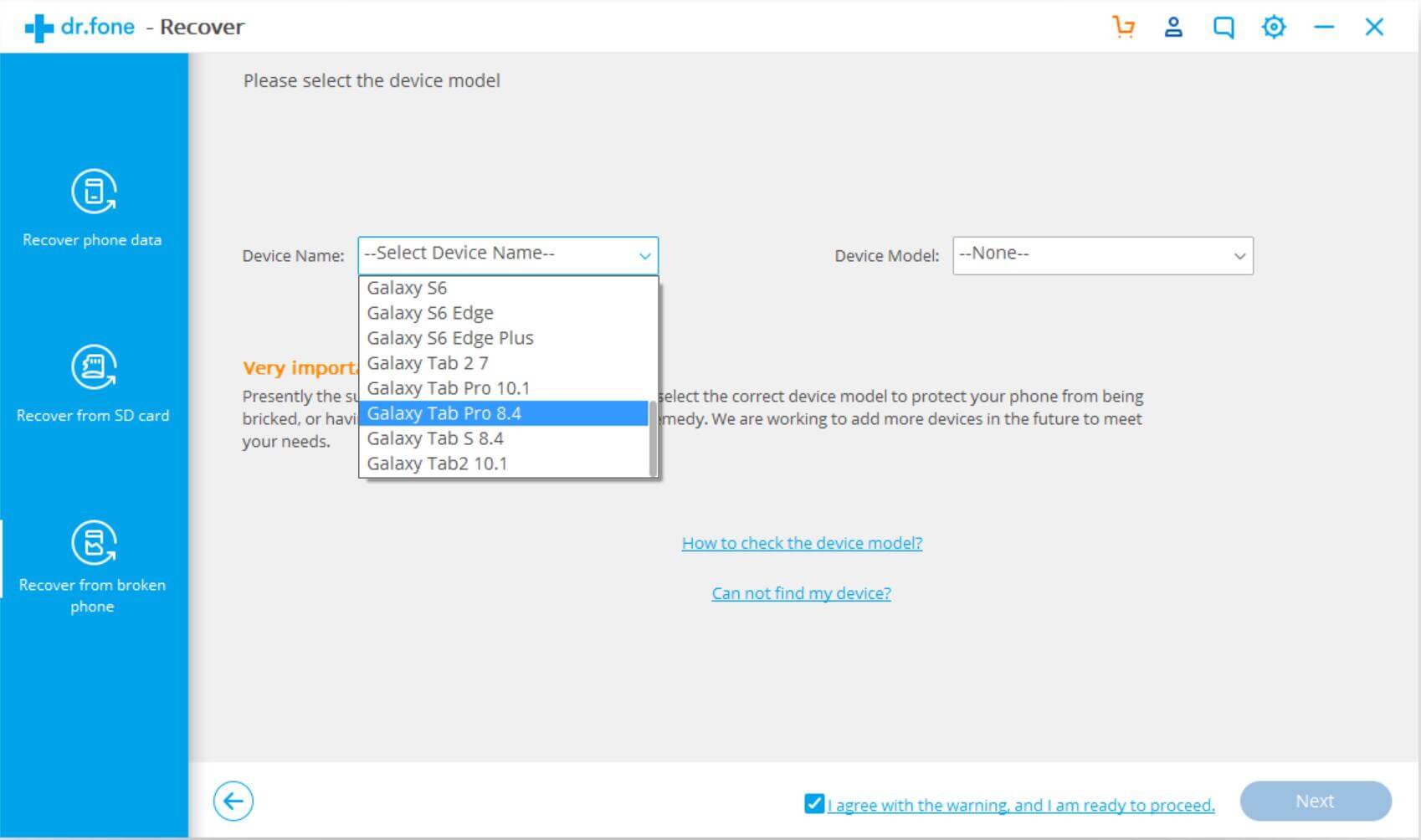Click the device list scrollbar
Image resolution: width=1421 pixels, height=840 pixels.
[x=653, y=438]
